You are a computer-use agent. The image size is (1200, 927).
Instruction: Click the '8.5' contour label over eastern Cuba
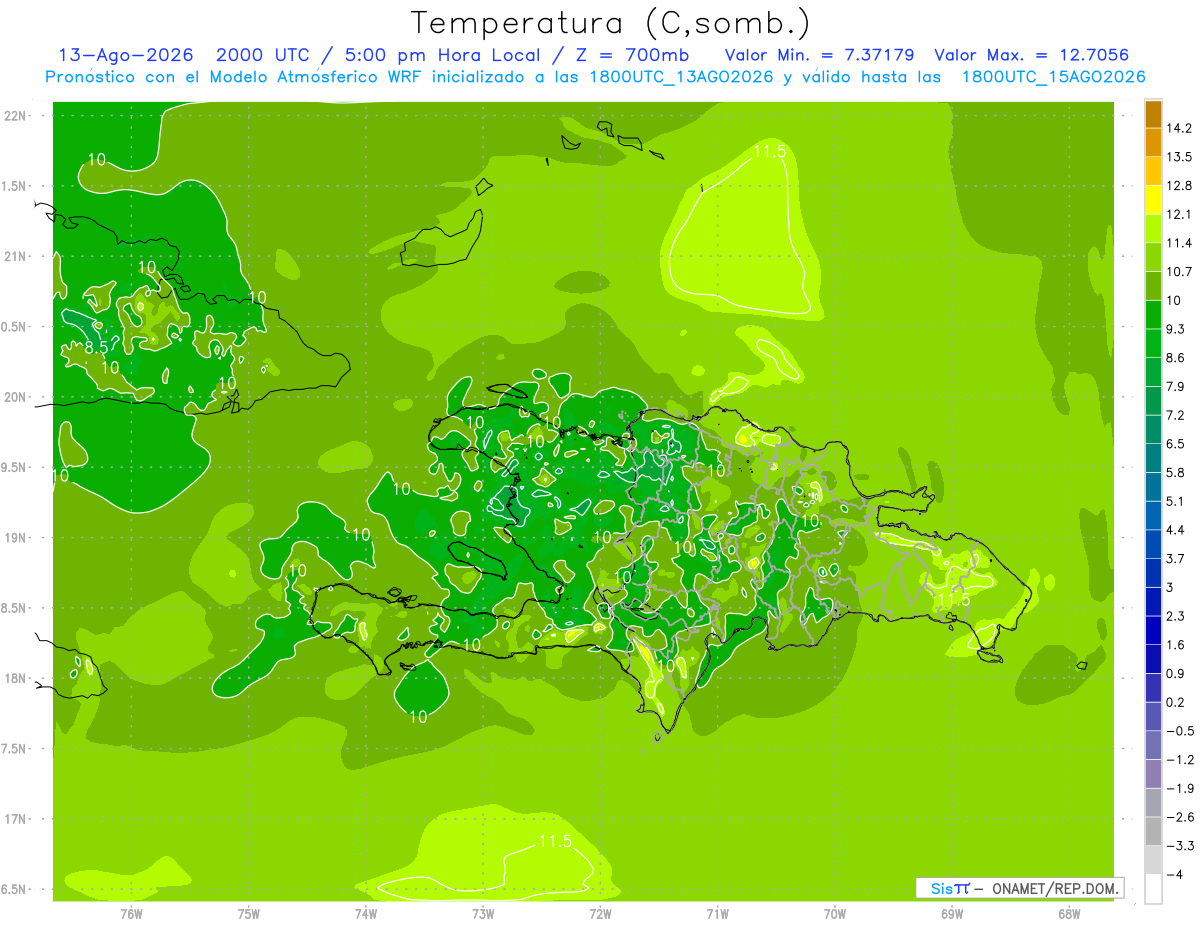tap(96, 347)
